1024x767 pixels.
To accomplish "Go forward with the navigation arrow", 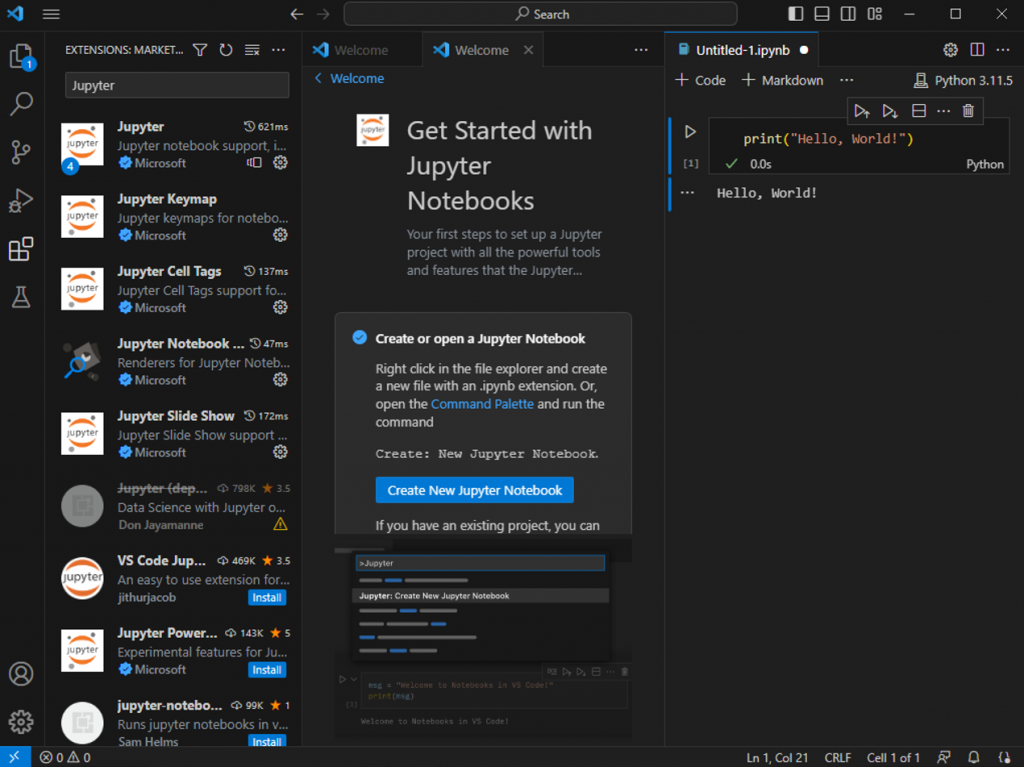I will [x=323, y=14].
